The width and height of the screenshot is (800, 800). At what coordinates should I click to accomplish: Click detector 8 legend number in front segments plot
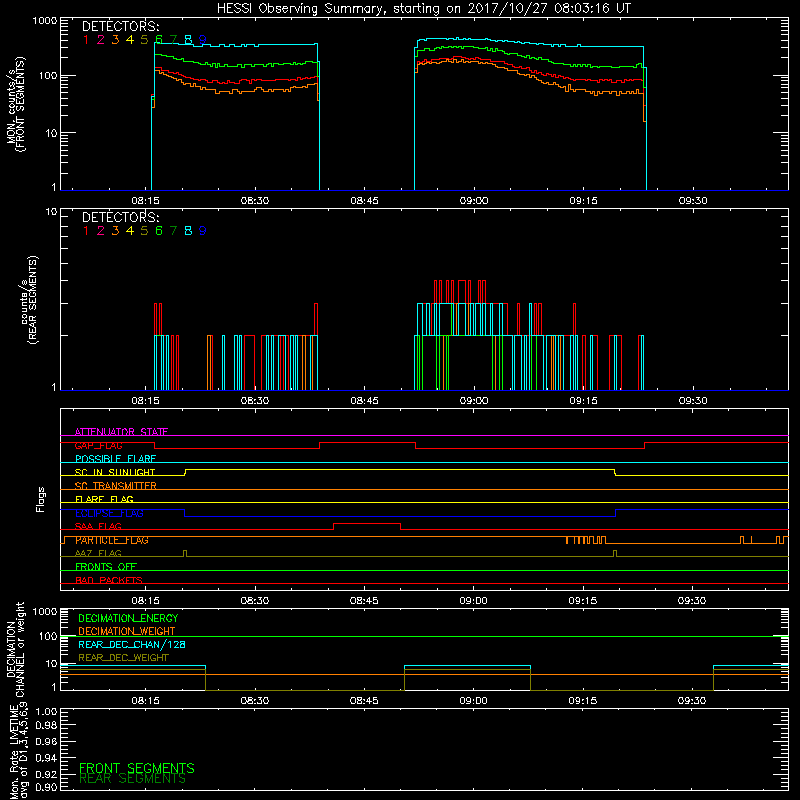coord(188,40)
